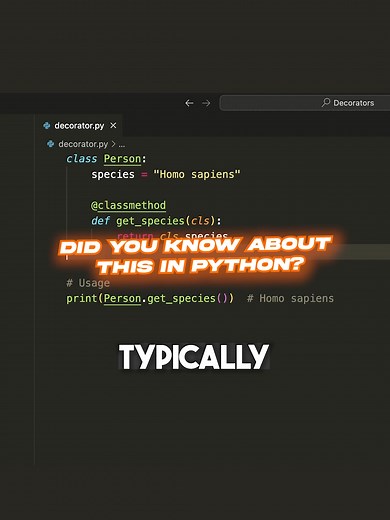Image resolution: width=390 pixels, height=520 pixels.
Task: Open the Decorators search bar
Action: tap(305, 103)
